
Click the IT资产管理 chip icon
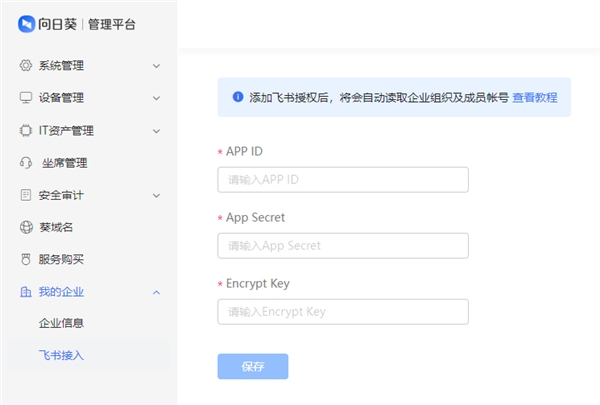[26, 131]
